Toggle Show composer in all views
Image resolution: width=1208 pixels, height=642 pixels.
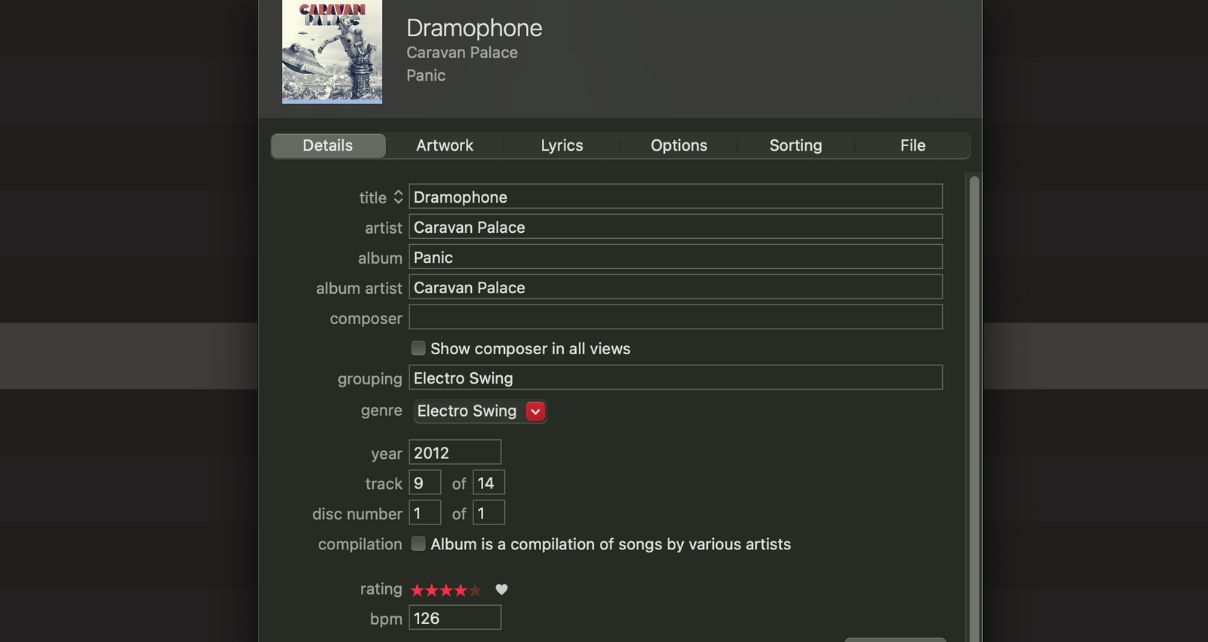(x=418, y=348)
